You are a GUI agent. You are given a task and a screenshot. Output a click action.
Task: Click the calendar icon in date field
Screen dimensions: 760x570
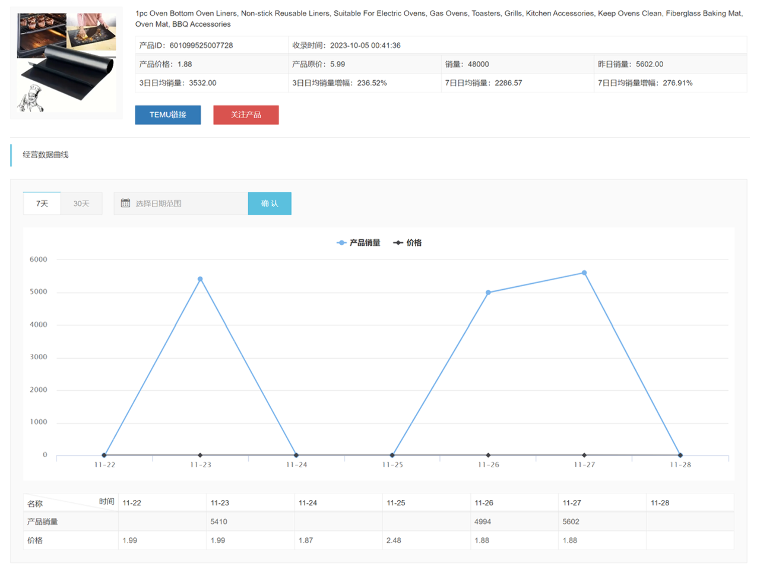point(126,203)
